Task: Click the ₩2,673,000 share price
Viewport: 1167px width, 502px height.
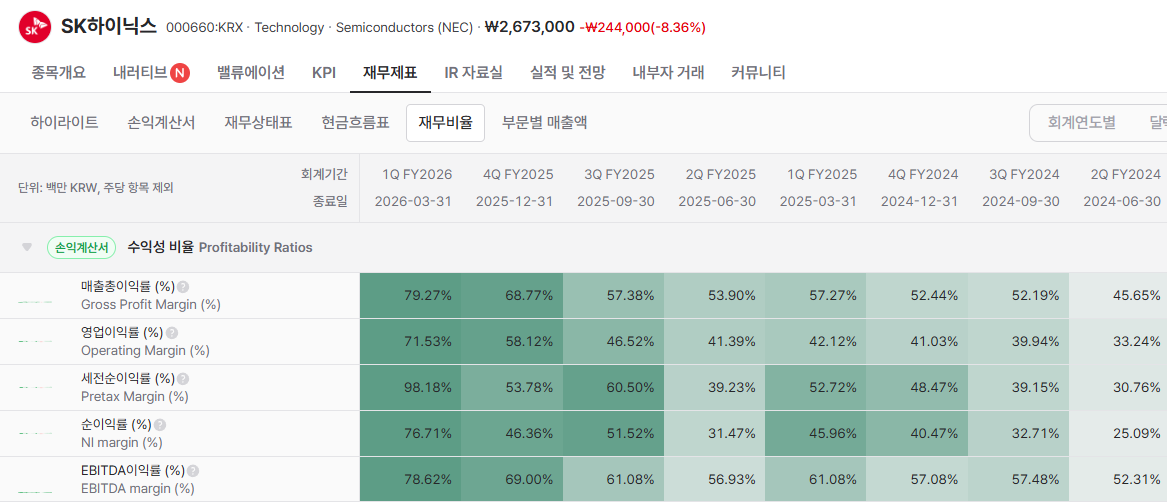Action: [x=529, y=28]
